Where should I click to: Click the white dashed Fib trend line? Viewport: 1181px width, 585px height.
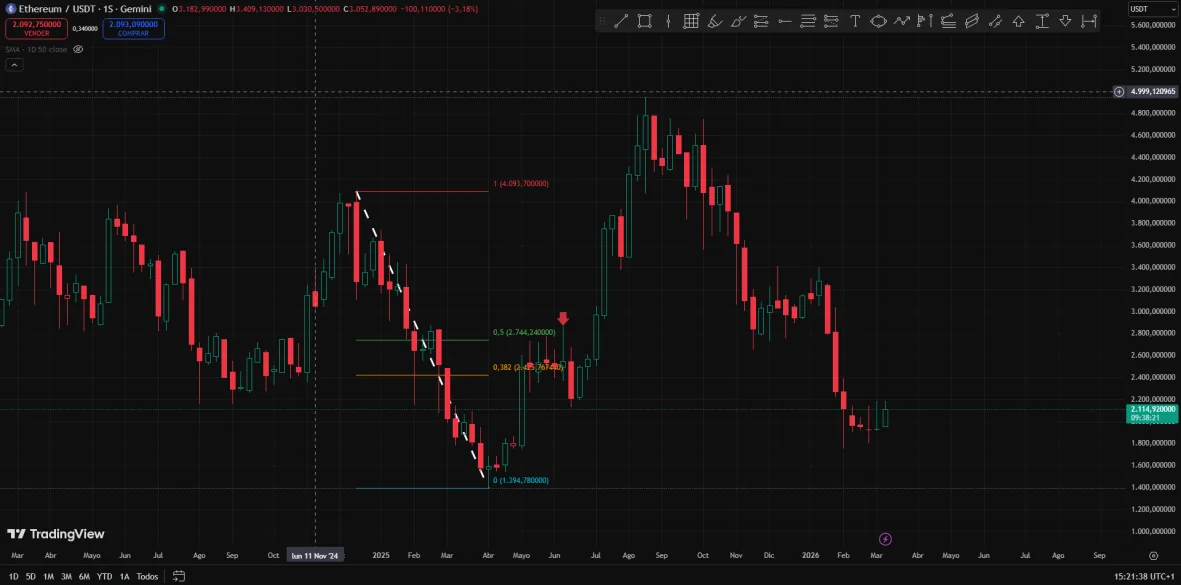(420, 335)
